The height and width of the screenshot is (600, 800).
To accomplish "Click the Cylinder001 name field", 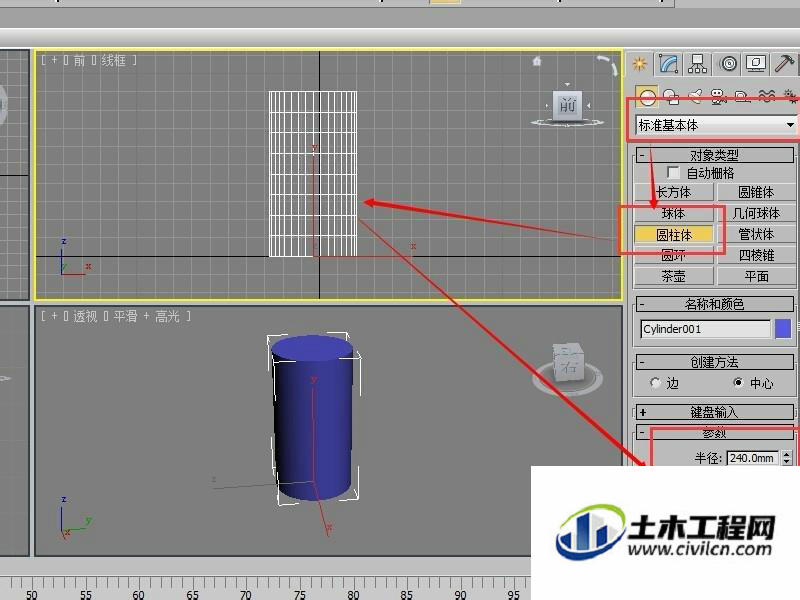I will click(705, 329).
